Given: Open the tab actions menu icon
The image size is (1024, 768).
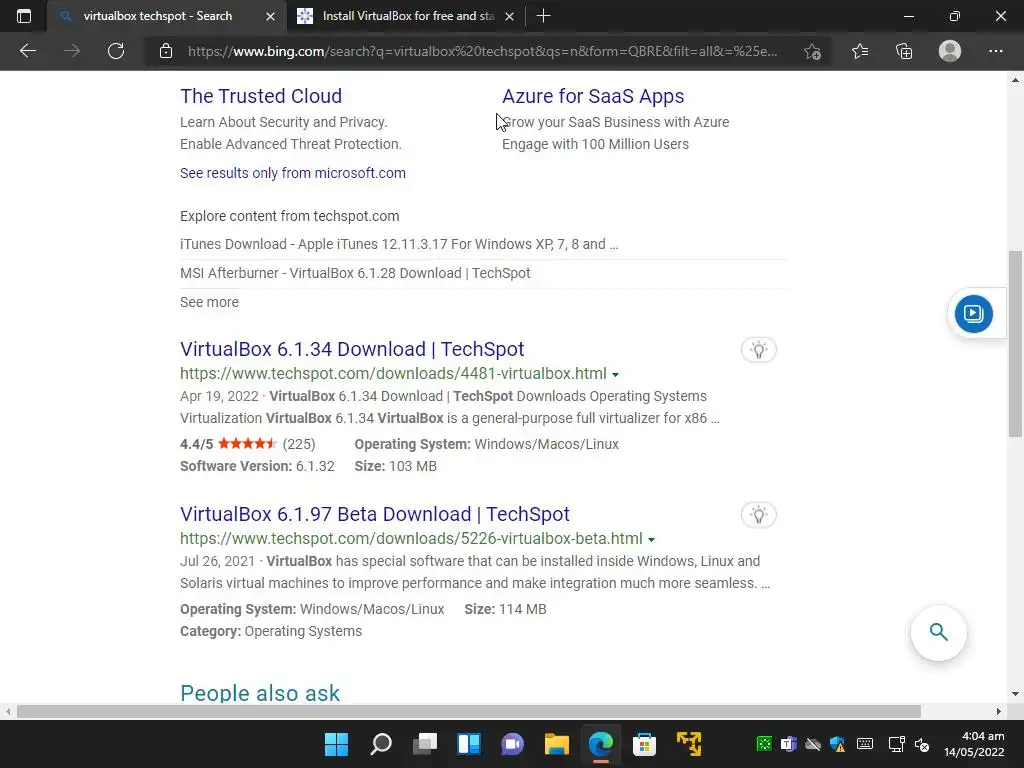Looking at the screenshot, I should click(24, 16).
